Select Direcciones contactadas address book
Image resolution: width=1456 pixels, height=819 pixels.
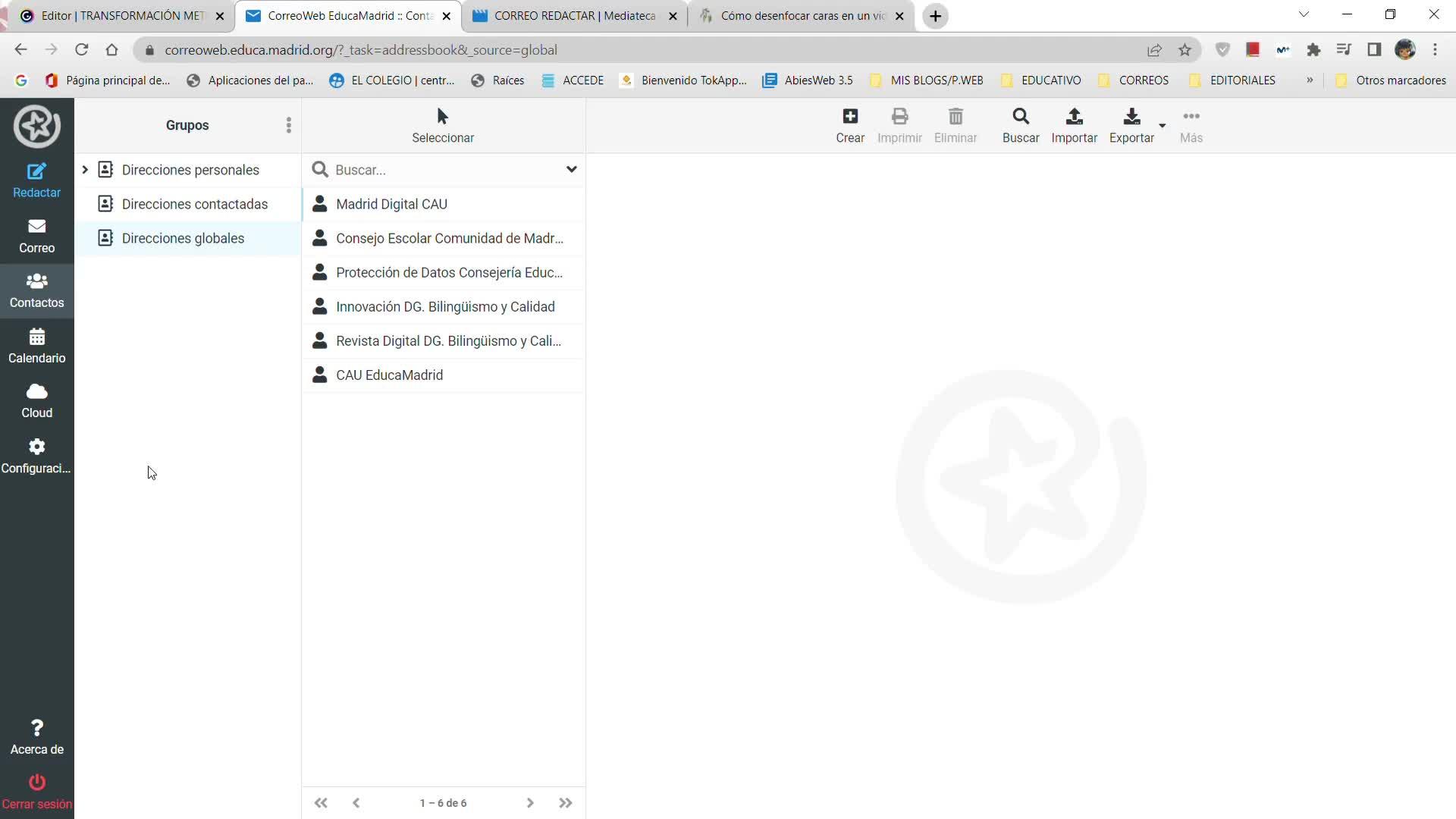(194, 204)
